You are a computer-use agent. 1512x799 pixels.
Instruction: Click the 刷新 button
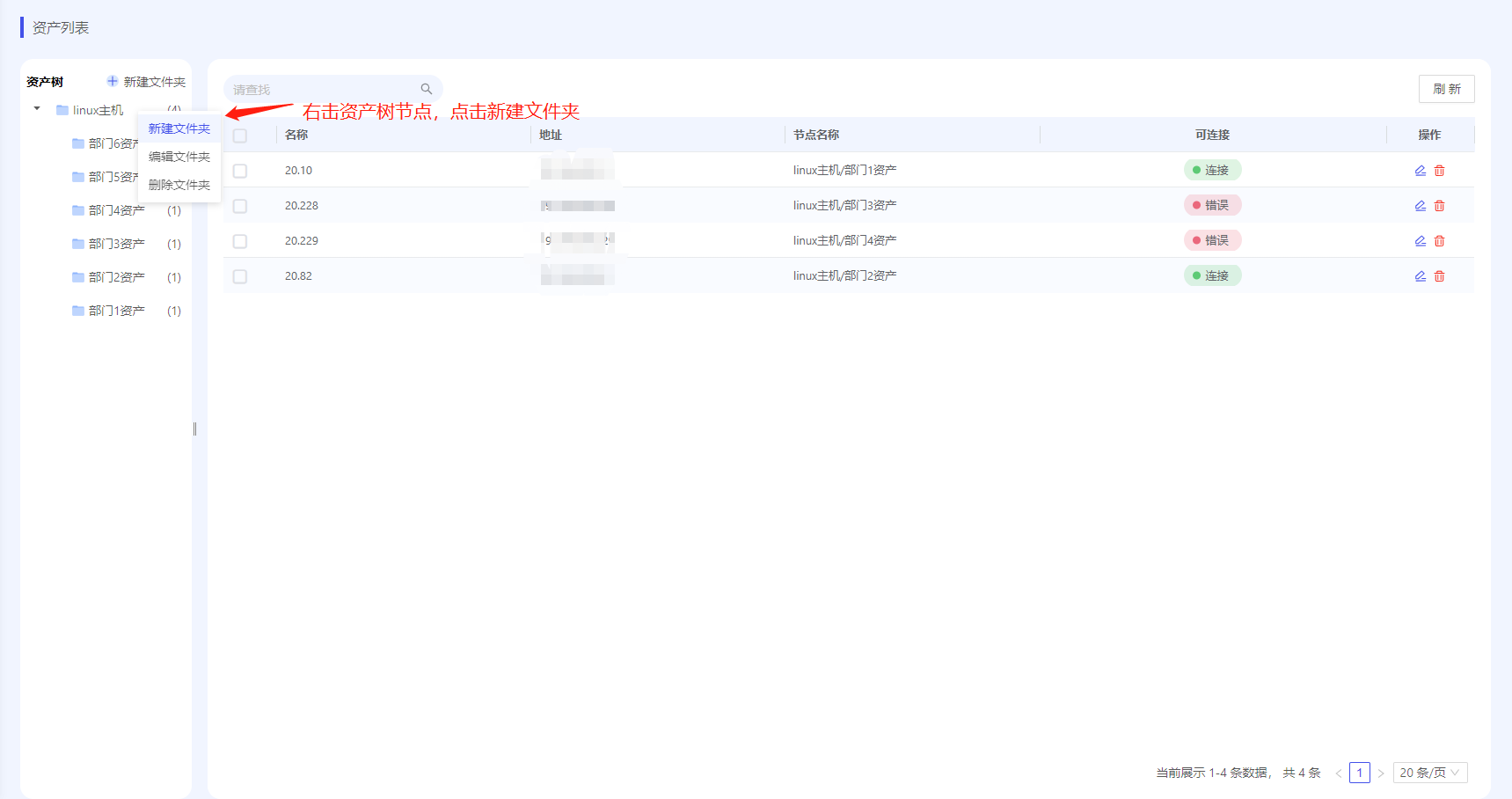coord(1446,89)
